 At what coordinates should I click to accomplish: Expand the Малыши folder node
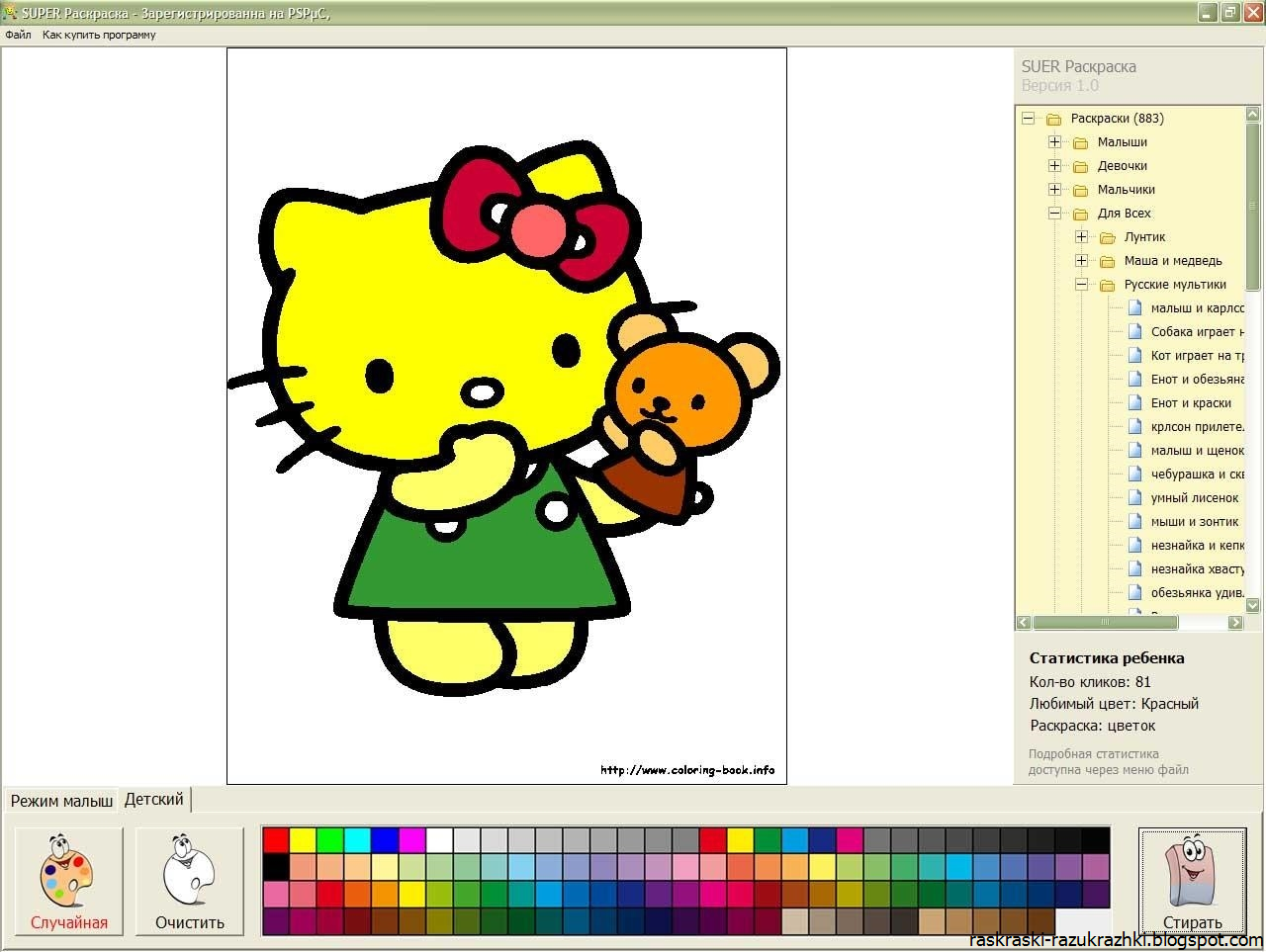pos(1054,142)
